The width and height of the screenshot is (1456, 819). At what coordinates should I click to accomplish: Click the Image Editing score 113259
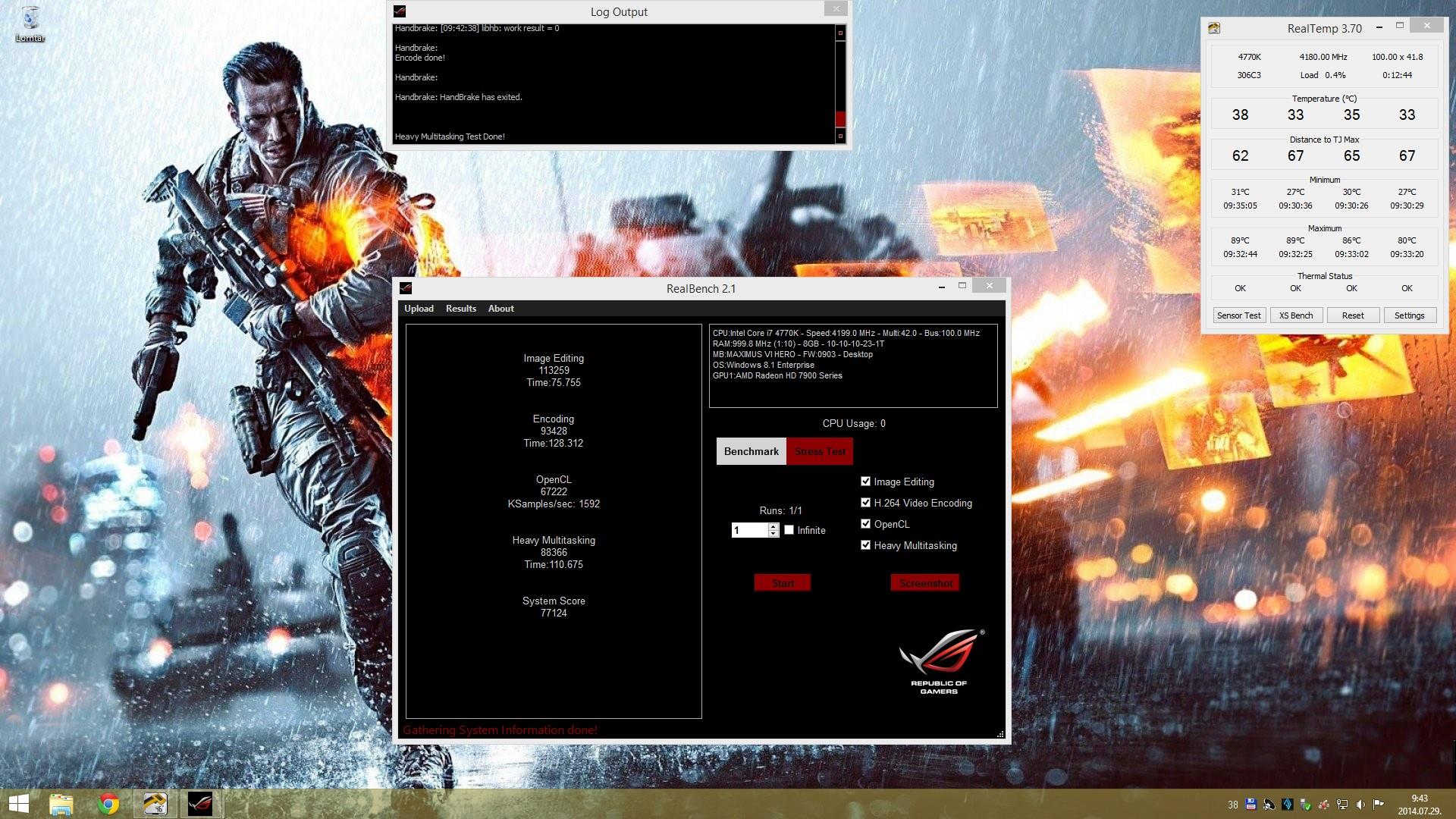554,370
